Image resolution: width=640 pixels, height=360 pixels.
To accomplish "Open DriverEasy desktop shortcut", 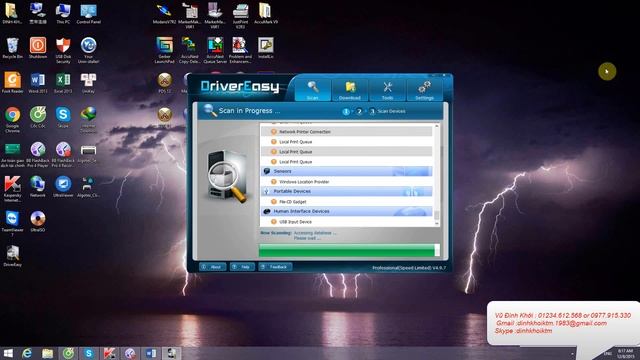I will click(x=13, y=256).
